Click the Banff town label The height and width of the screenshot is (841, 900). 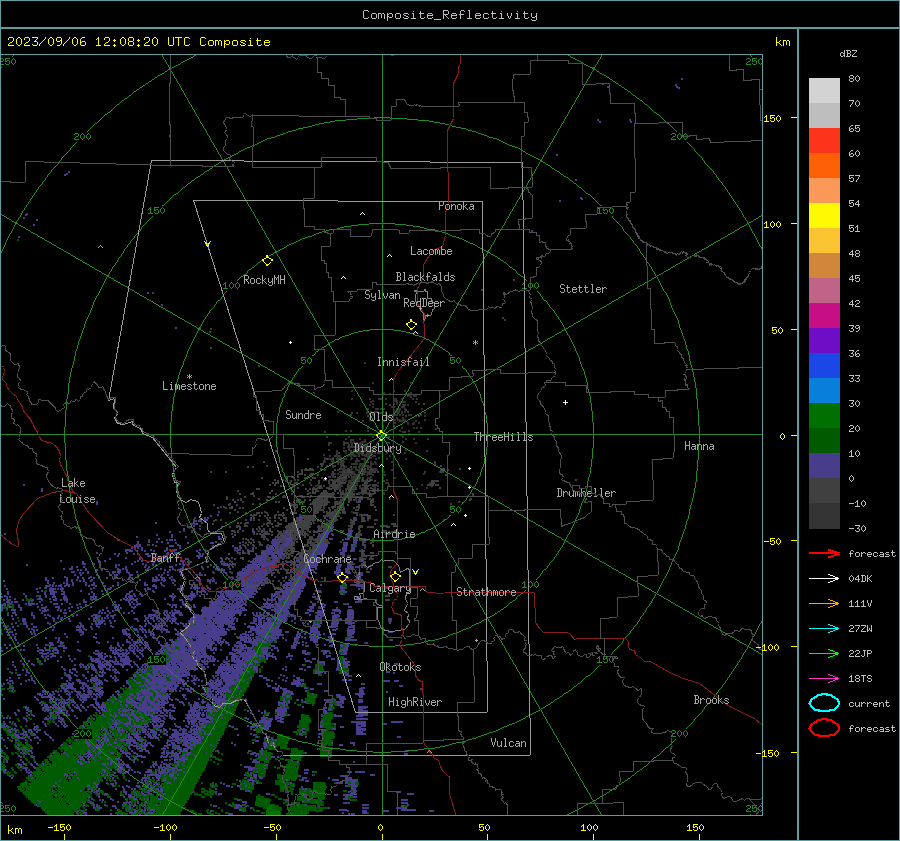[165, 558]
